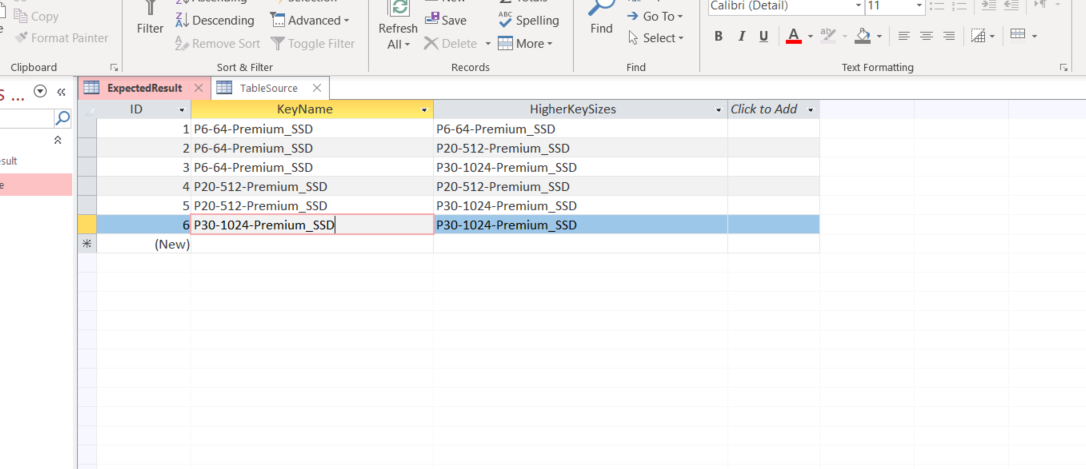Toggle Bold formatting
1086x469 pixels.
coord(718,36)
